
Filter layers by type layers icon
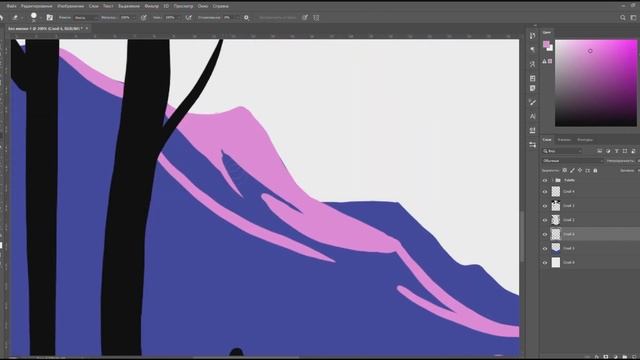click(616, 151)
